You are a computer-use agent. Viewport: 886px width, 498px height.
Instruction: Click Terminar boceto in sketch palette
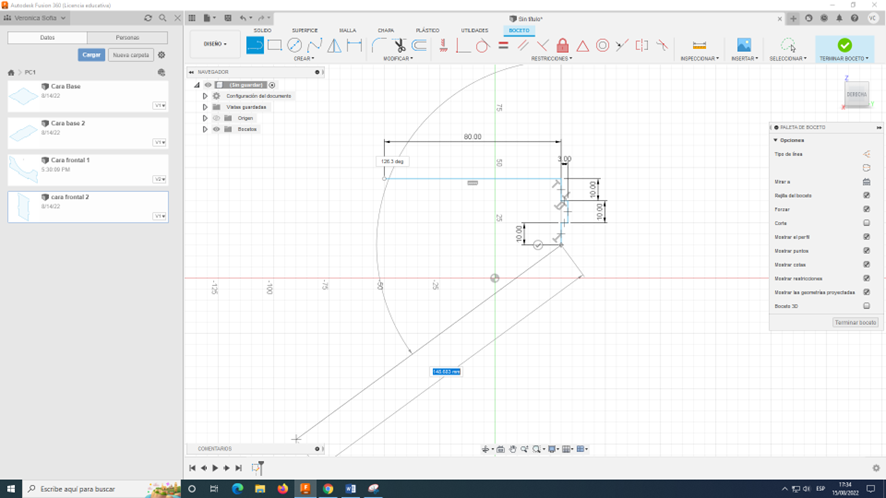point(855,322)
